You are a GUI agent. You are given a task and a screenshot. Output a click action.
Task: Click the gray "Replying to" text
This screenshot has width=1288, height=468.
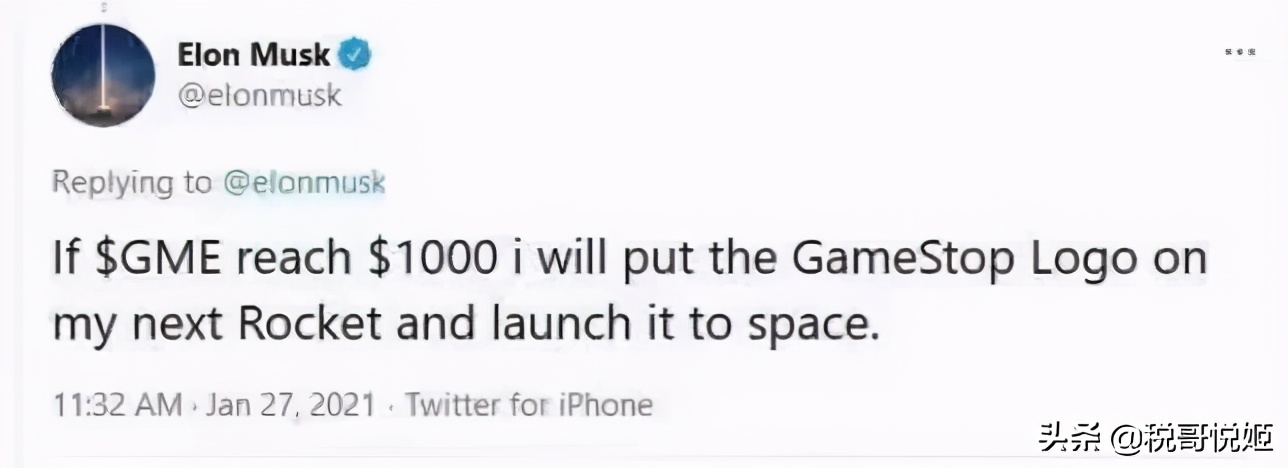(x=131, y=184)
